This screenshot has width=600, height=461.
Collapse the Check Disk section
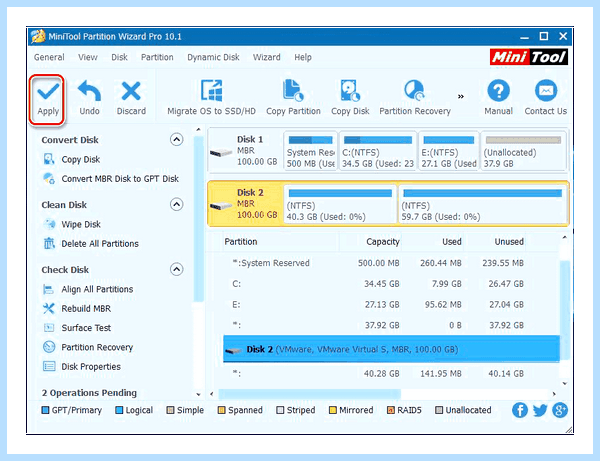176,269
